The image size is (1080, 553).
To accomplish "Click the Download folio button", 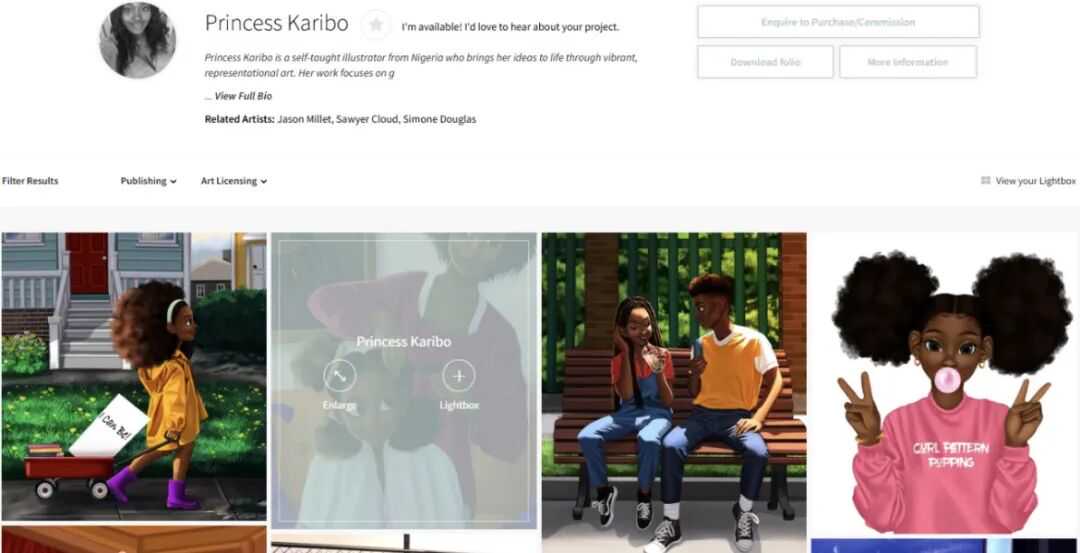I will 765,62.
